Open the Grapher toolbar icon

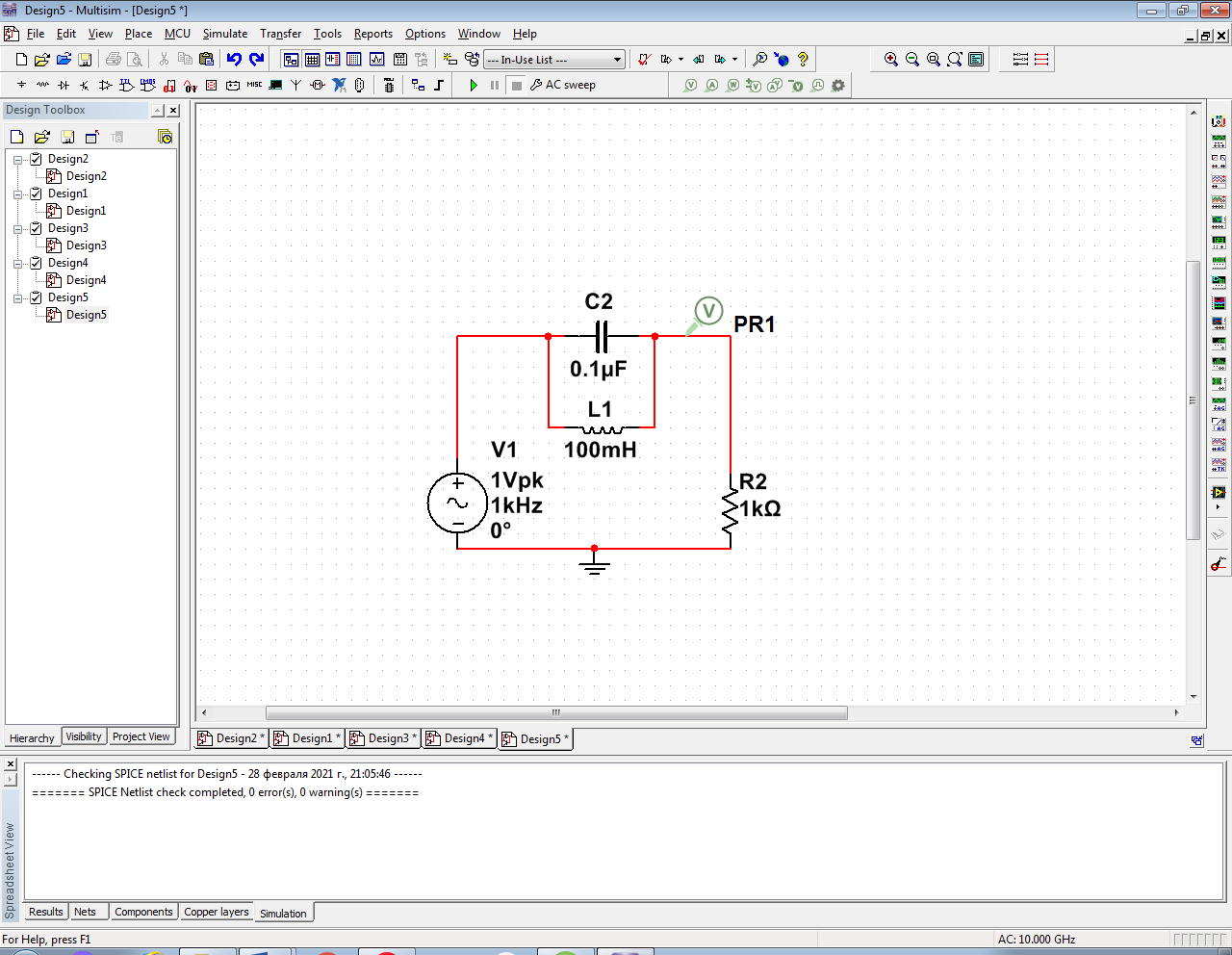pyautogui.click(x=376, y=60)
